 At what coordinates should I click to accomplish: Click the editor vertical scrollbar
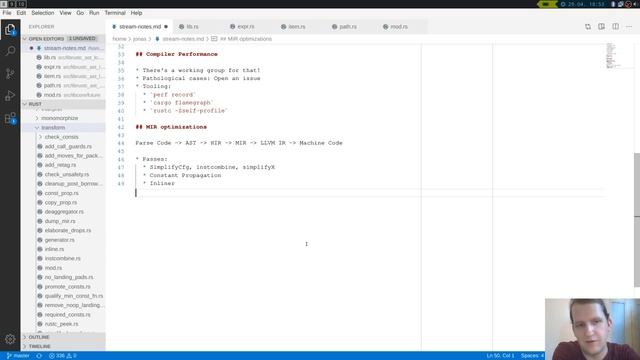pos(637,220)
